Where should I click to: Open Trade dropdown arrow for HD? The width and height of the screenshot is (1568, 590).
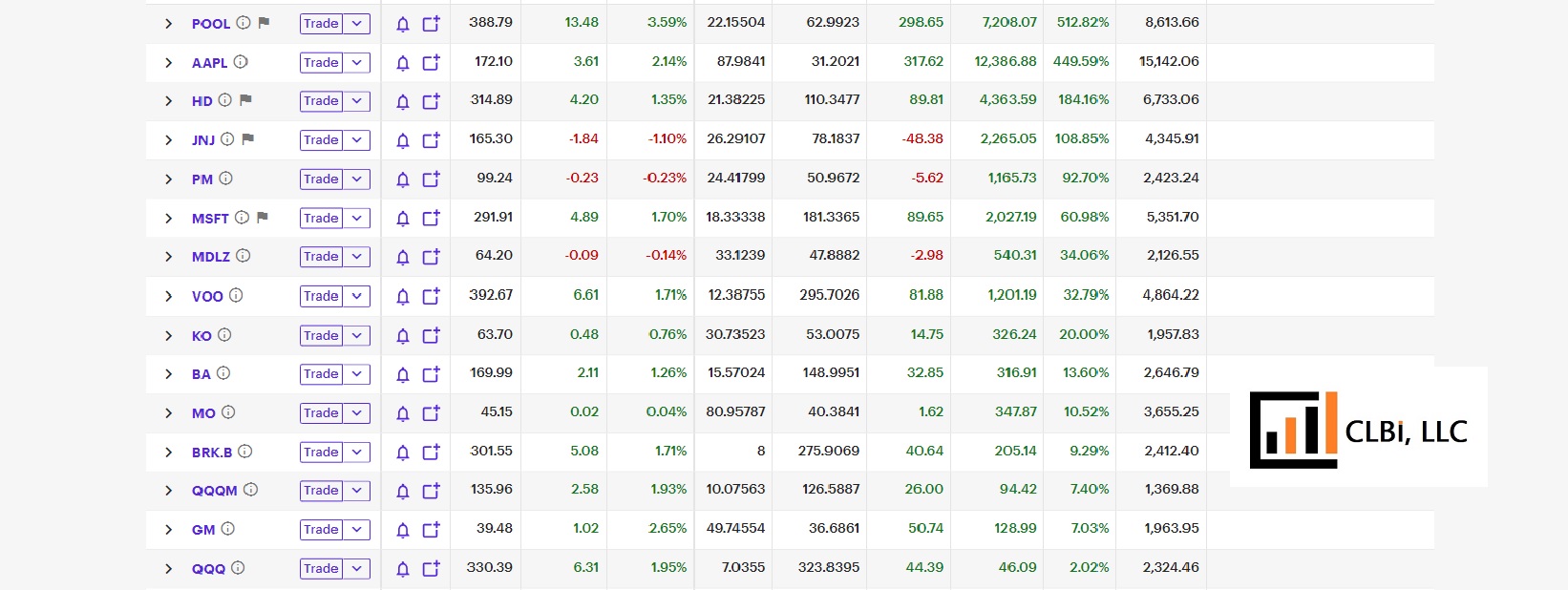(x=356, y=101)
